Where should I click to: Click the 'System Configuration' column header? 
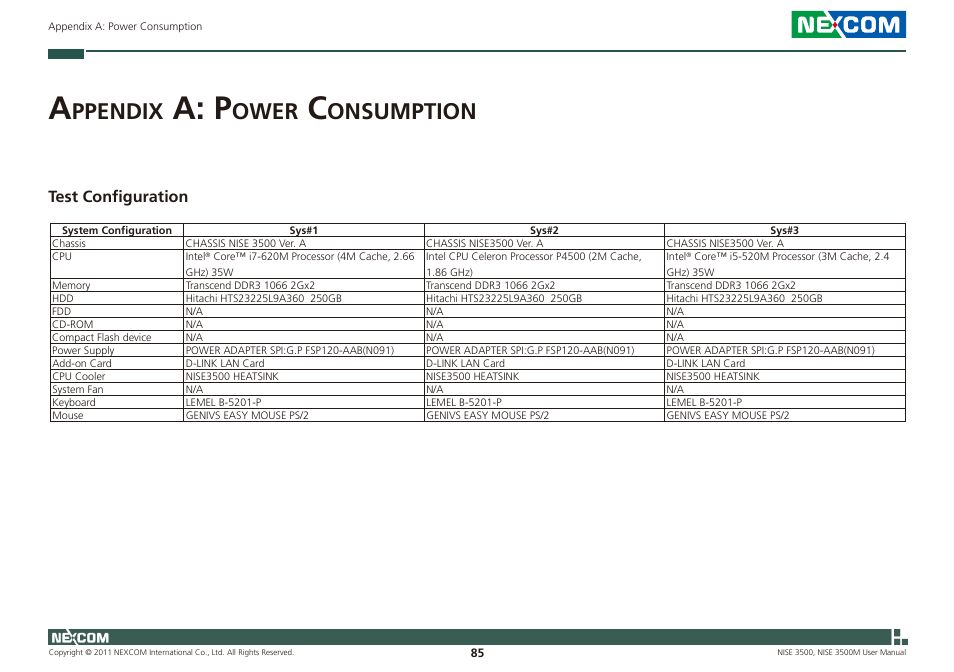click(117, 230)
